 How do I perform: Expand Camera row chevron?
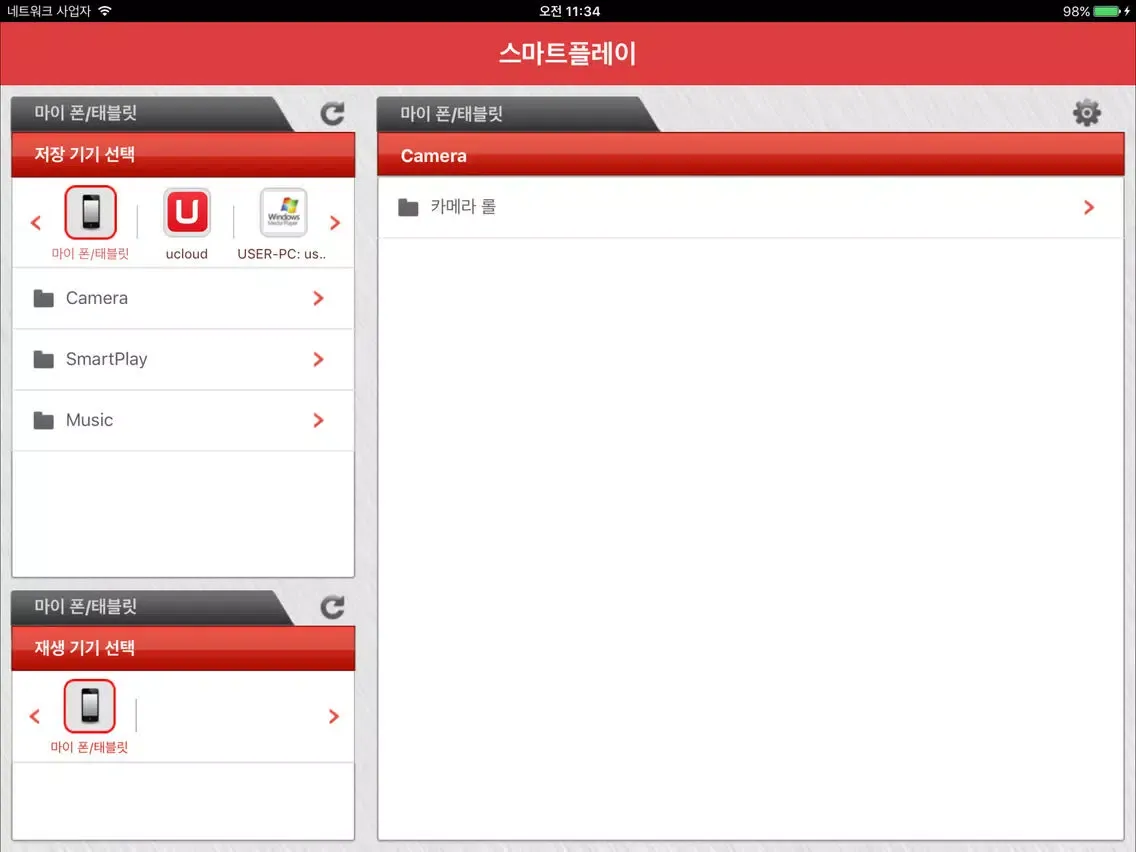(x=319, y=298)
